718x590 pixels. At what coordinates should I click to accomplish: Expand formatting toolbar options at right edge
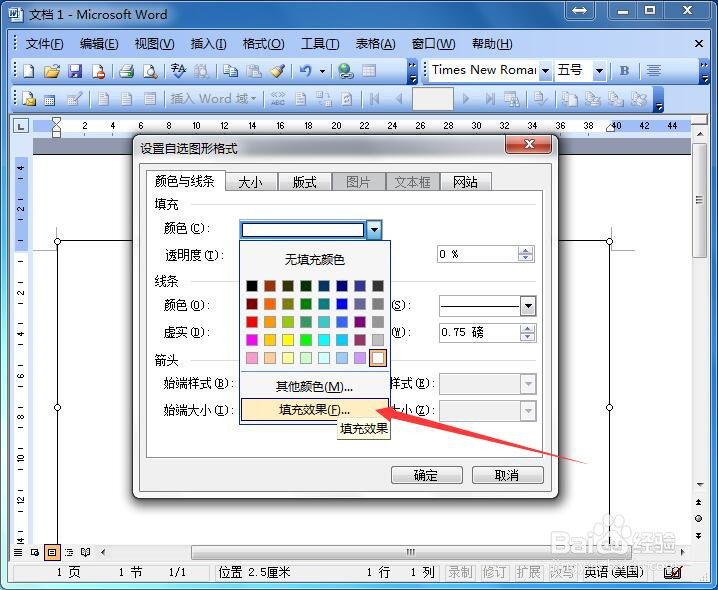pyautogui.click(x=704, y=72)
